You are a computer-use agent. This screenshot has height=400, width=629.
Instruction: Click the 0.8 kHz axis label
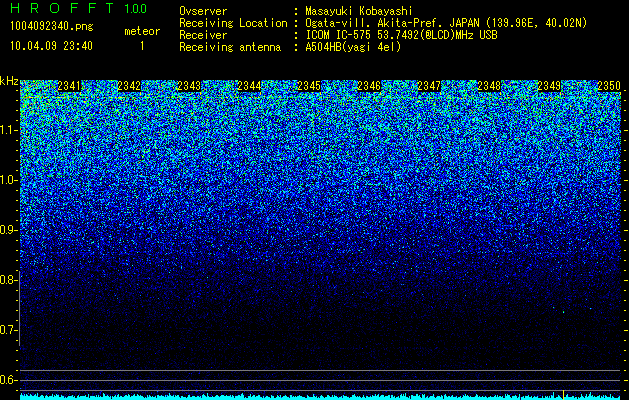point(8,280)
